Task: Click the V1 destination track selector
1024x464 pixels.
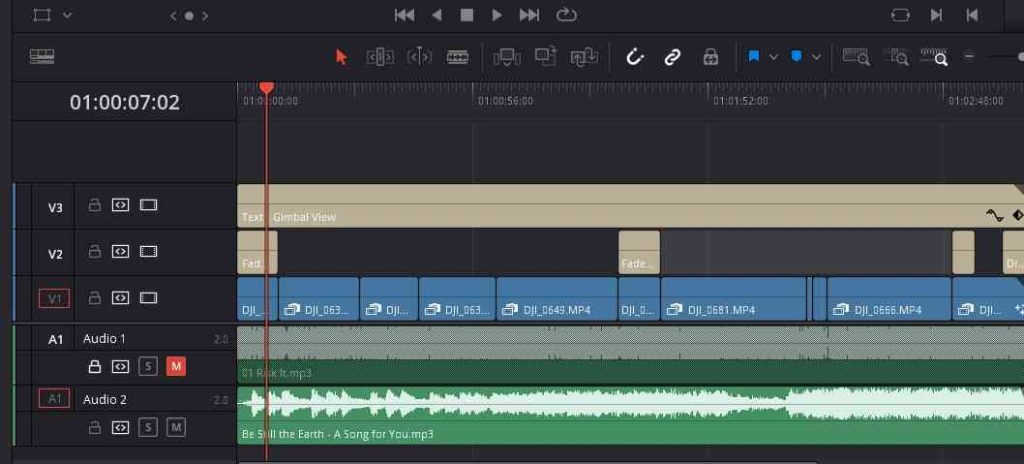Action: pyautogui.click(x=55, y=298)
